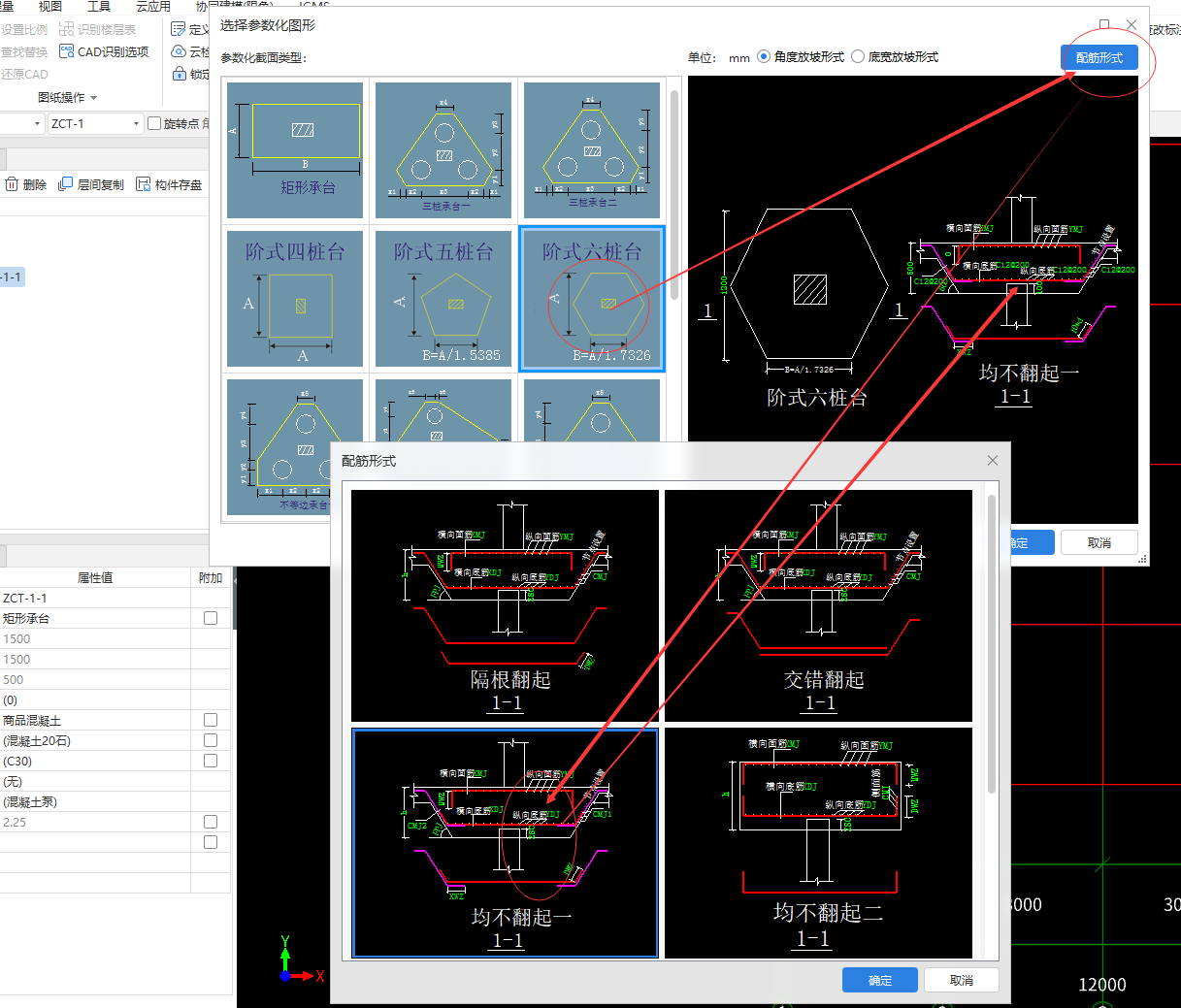Click 确定 in the 选择参数化图形 dialog
Screen dimensions: 1181x1008
click(1031, 542)
